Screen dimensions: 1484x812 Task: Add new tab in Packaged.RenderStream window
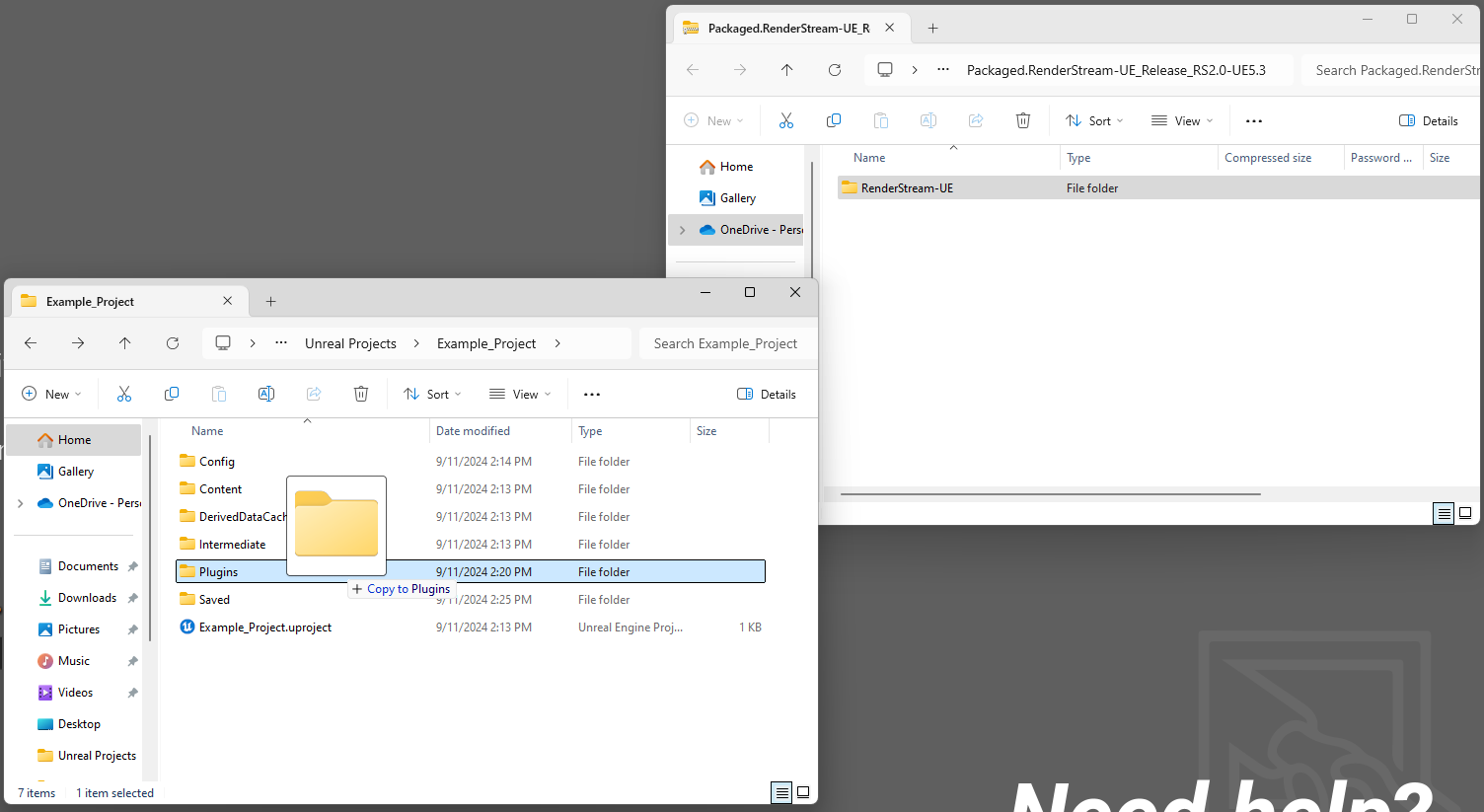(932, 28)
